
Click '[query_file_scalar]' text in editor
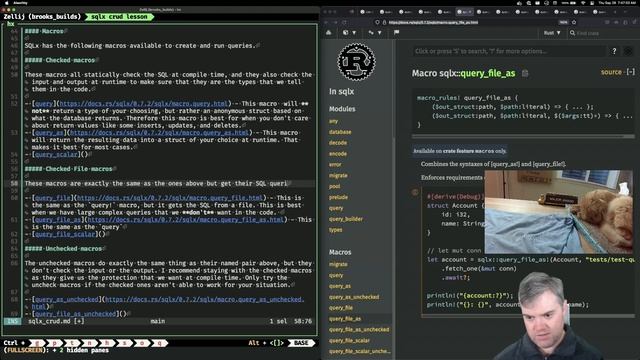(65, 234)
